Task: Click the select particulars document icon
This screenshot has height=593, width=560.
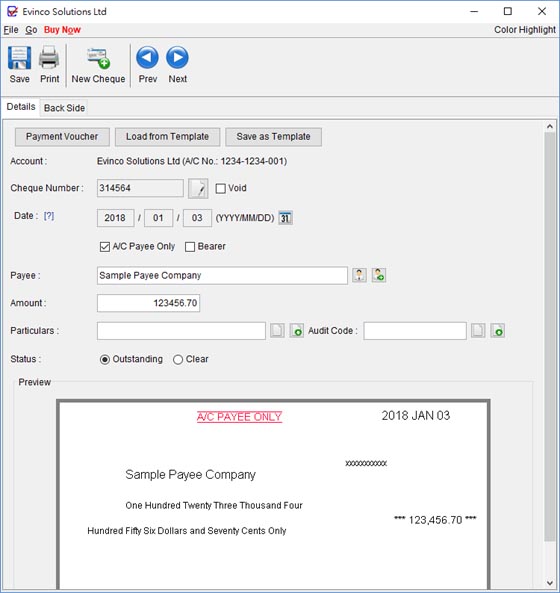Action: coord(277,331)
